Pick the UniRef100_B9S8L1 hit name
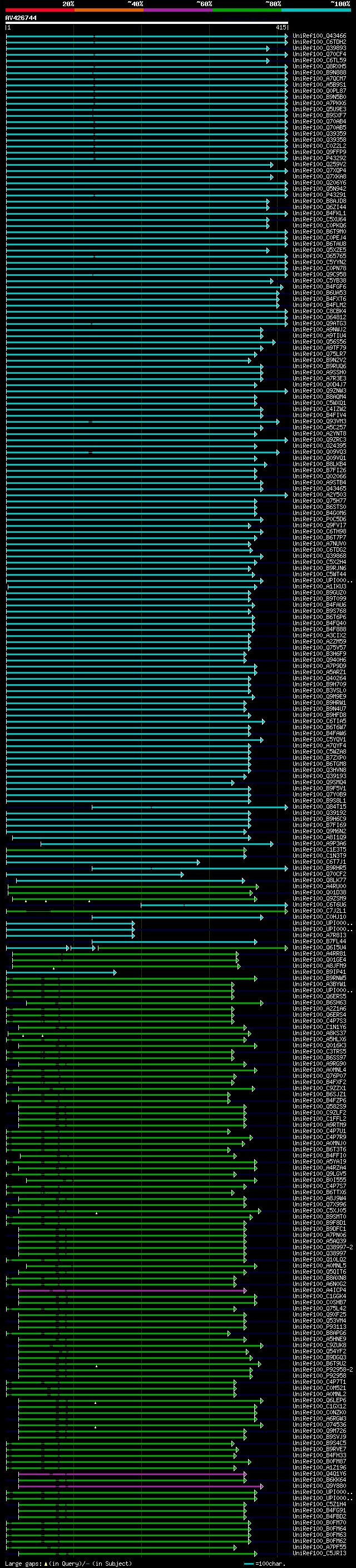The width and height of the screenshot is (356, 1568). 319,800
